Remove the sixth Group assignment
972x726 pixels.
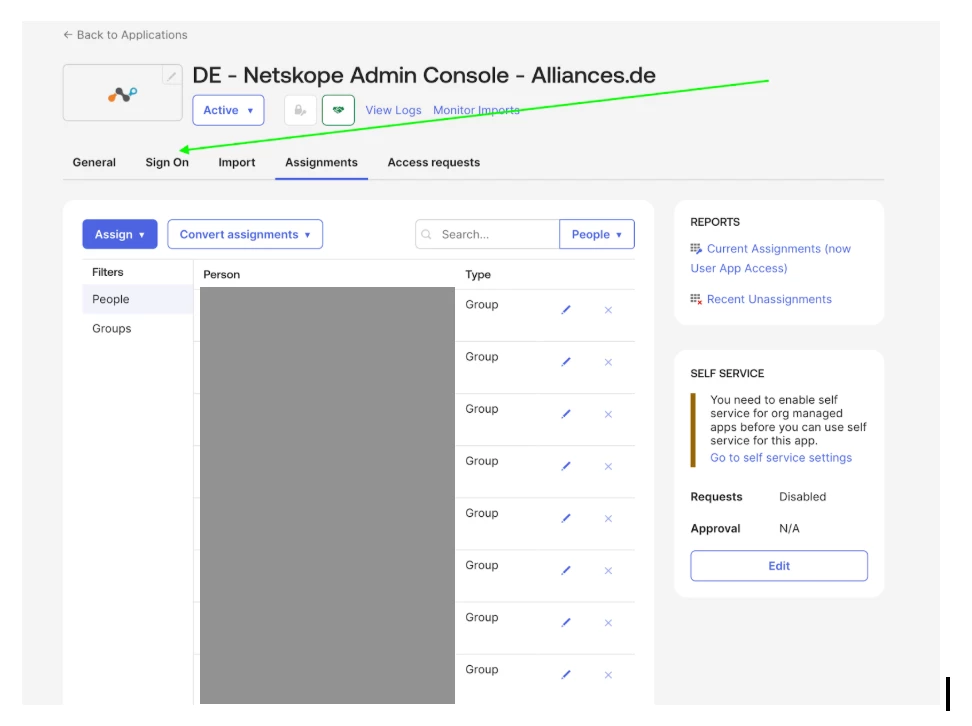(608, 570)
